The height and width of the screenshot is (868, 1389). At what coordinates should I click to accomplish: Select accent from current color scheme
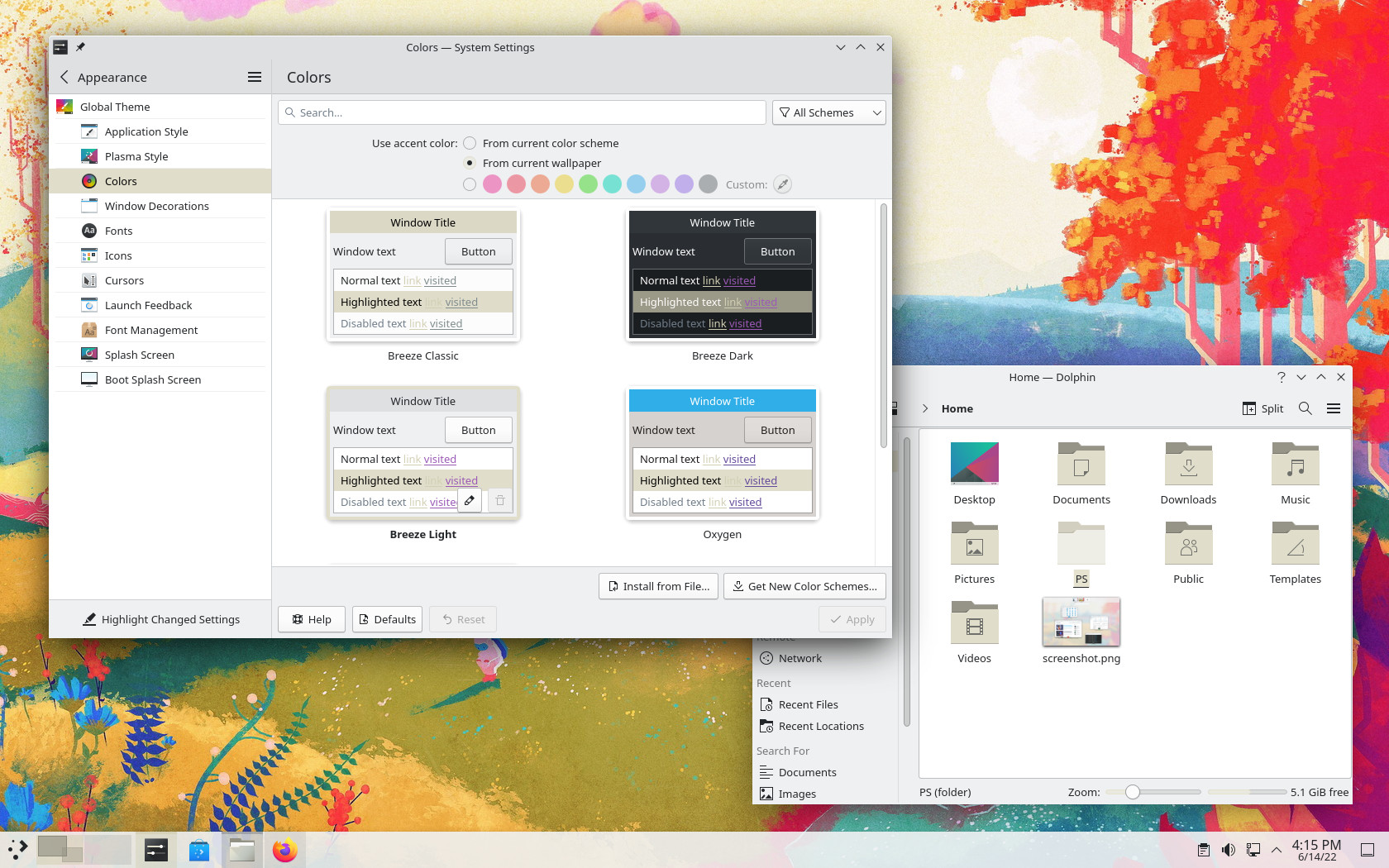(x=470, y=143)
